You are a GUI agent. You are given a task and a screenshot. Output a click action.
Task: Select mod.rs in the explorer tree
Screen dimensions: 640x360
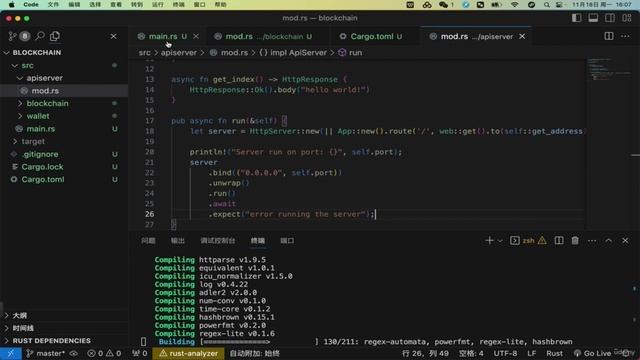click(64, 91)
